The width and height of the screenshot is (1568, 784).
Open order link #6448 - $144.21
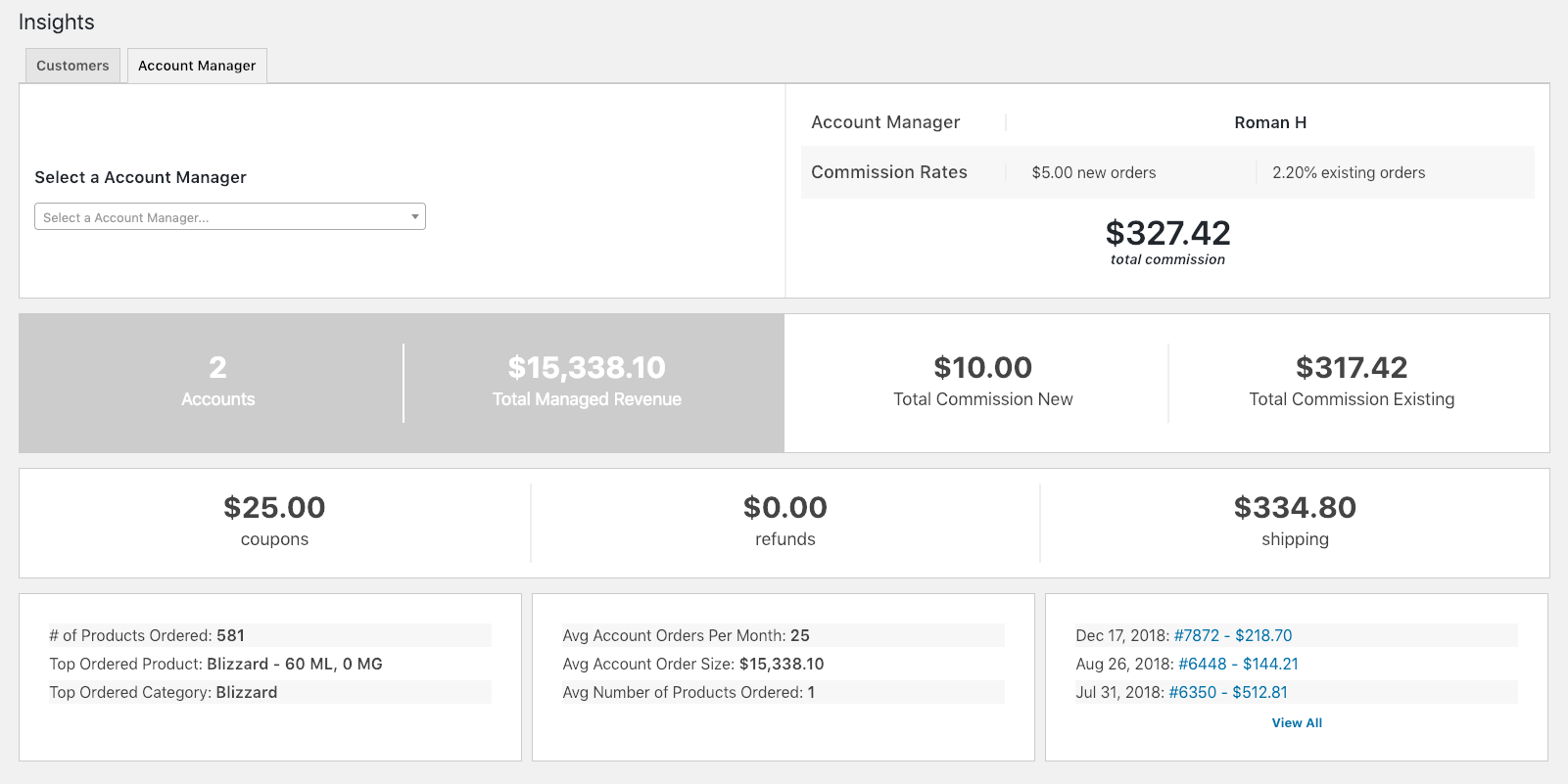coord(1238,664)
